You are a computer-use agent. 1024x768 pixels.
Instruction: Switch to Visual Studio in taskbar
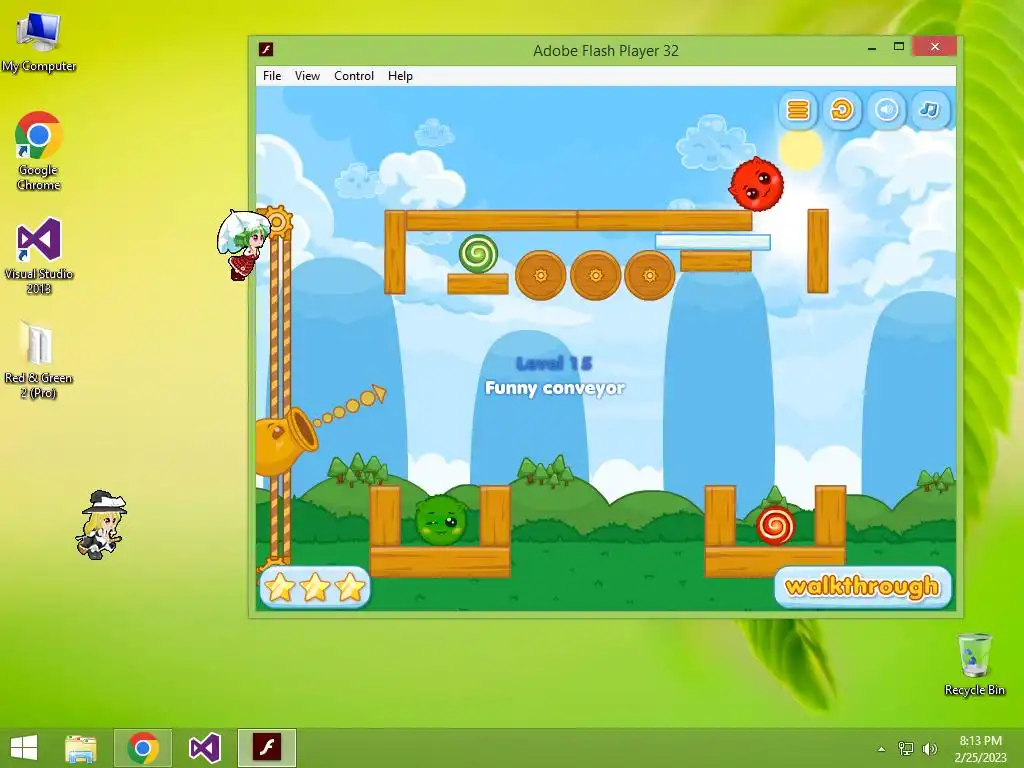point(204,748)
